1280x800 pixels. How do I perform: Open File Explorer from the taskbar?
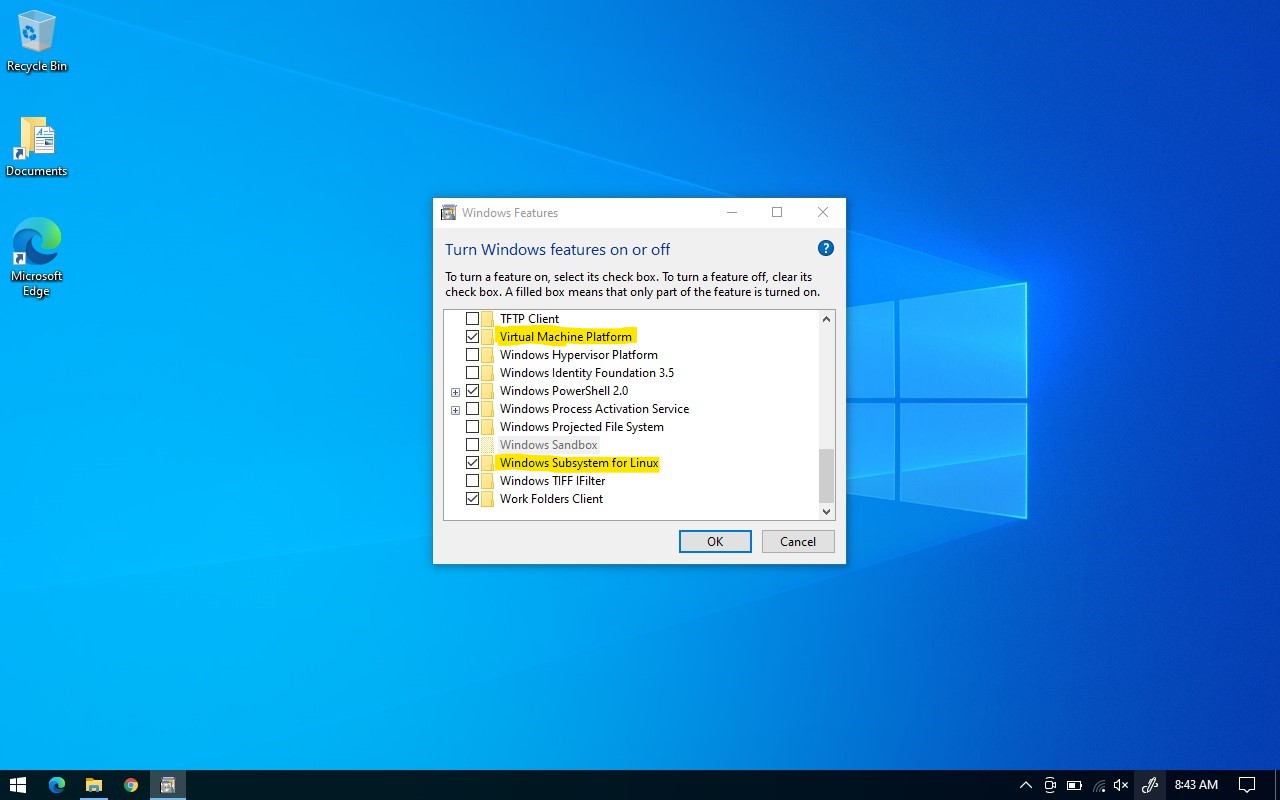pyautogui.click(x=94, y=785)
